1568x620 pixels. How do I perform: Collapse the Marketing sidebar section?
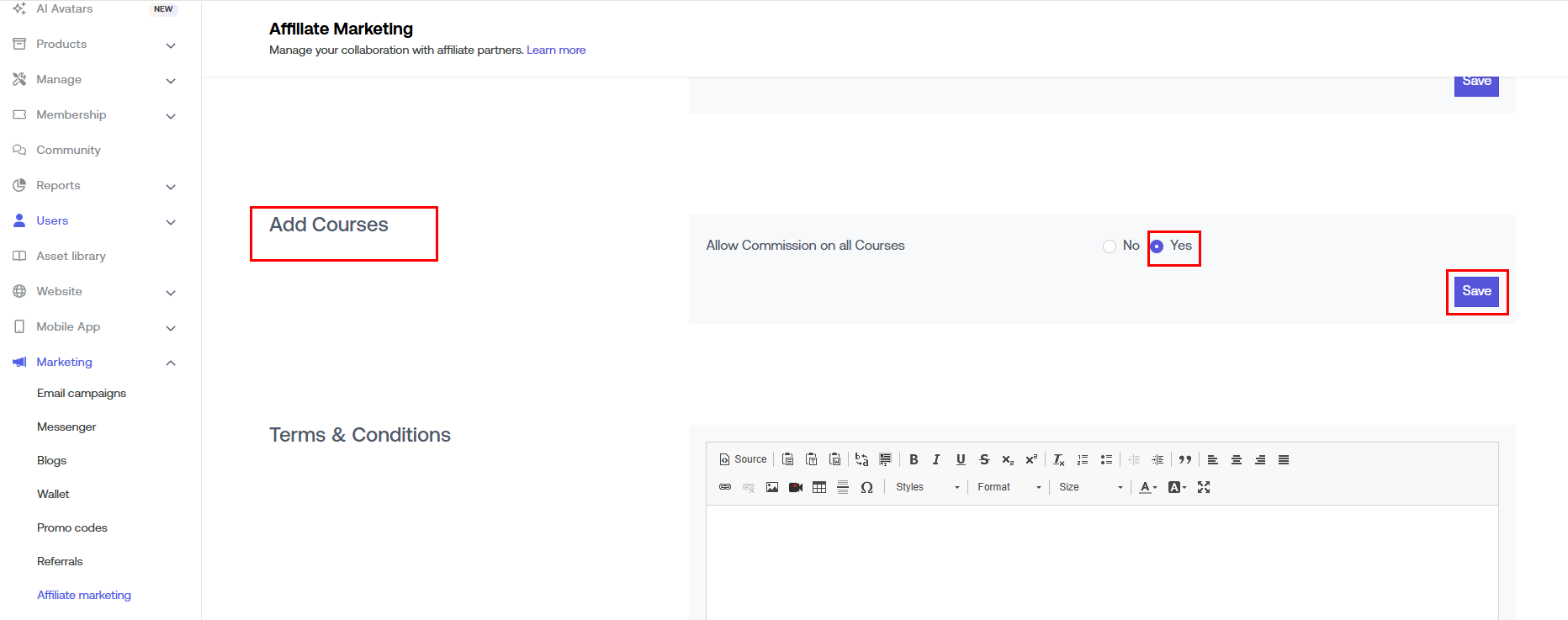[171, 363]
